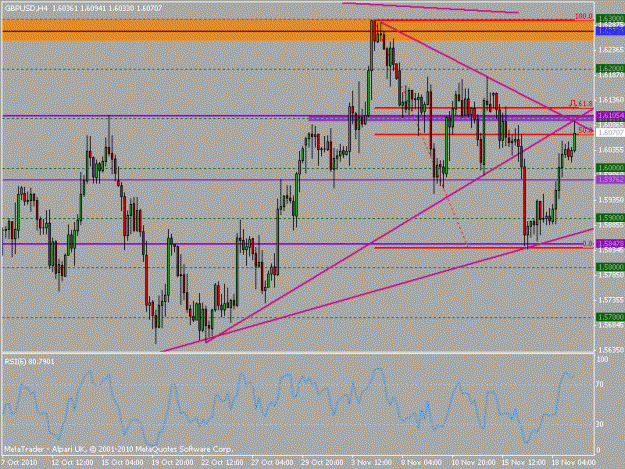Click the 10 Nov 20:00 time label
The height and width of the screenshot is (469, 625).
(472, 463)
